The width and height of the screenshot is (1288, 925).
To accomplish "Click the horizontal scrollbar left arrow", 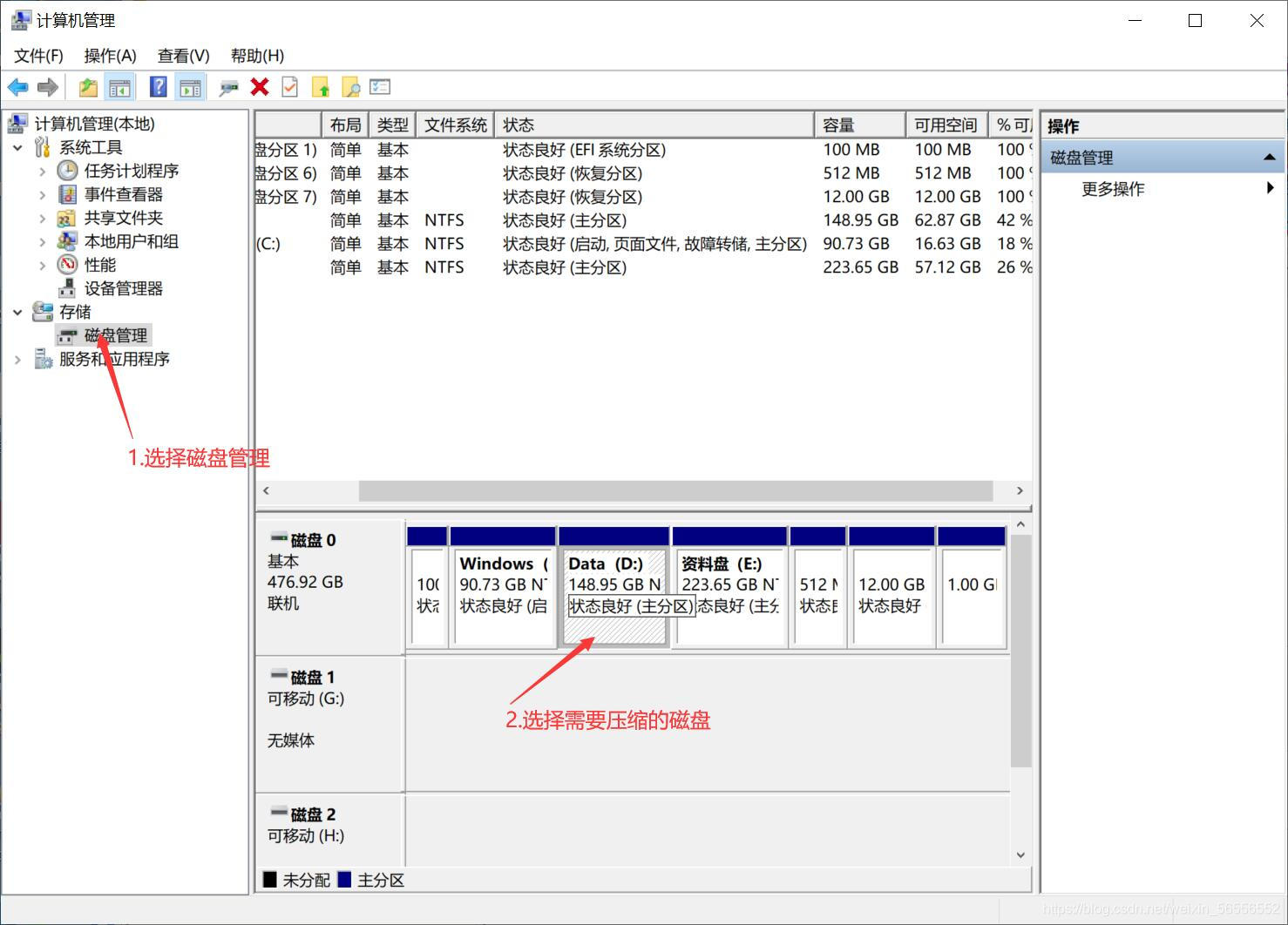I will pyautogui.click(x=266, y=491).
